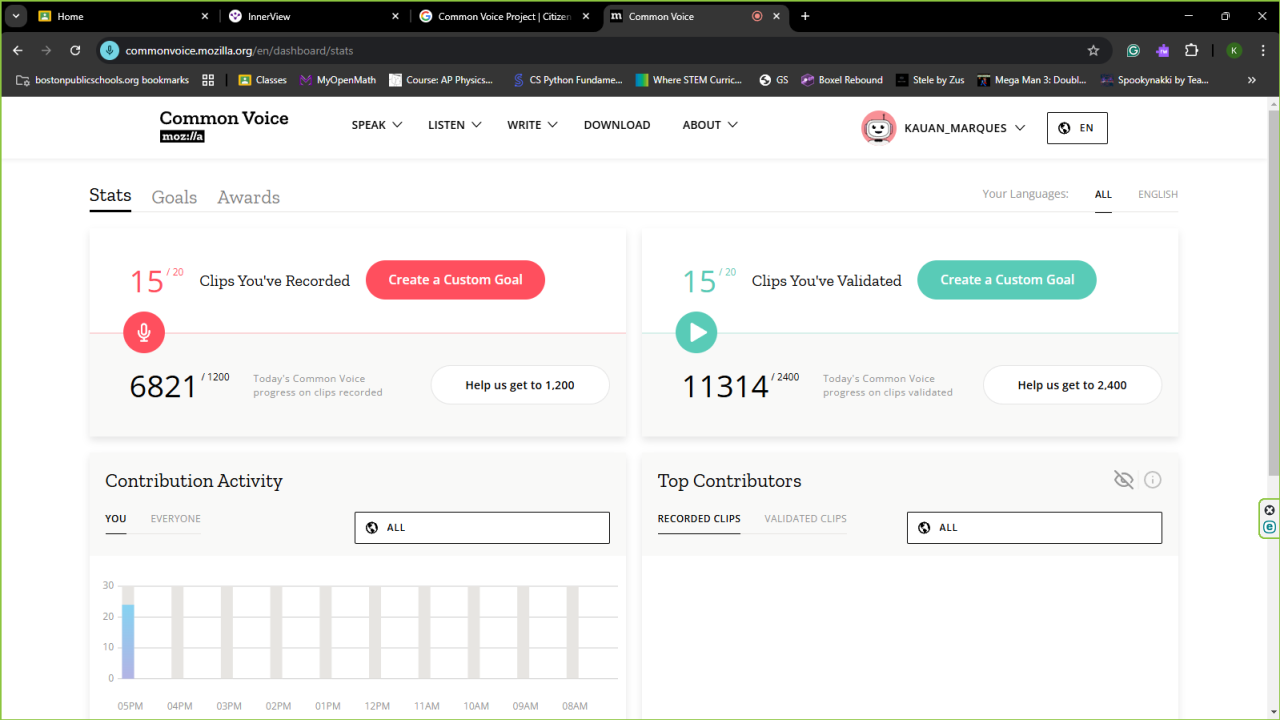The height and width of the screenshot is (720, 1280).
Task: Reload the page
Action: click(75, 50)
